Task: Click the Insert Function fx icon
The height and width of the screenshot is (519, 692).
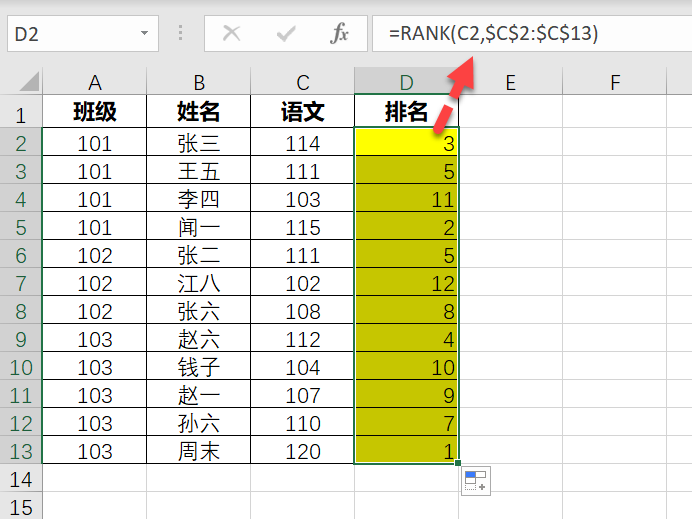Action: pos(339,33)
